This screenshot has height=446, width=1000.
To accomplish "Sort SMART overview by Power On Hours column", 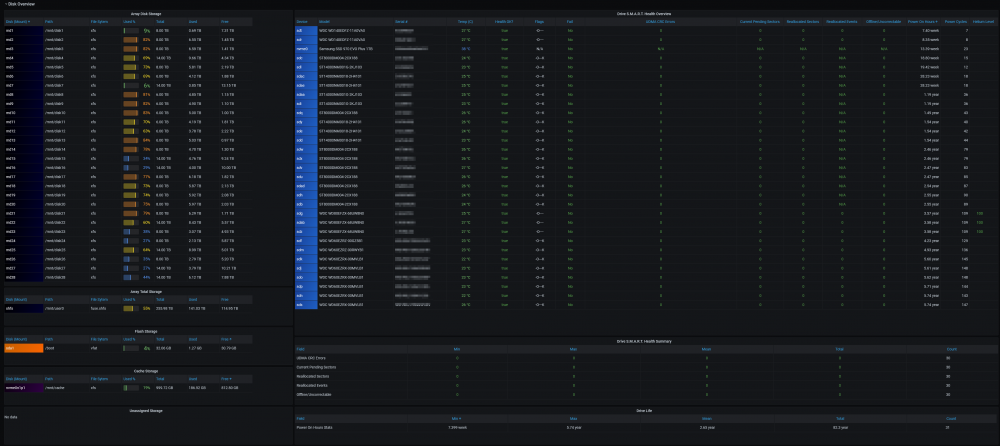I will (x=922, y=22).
